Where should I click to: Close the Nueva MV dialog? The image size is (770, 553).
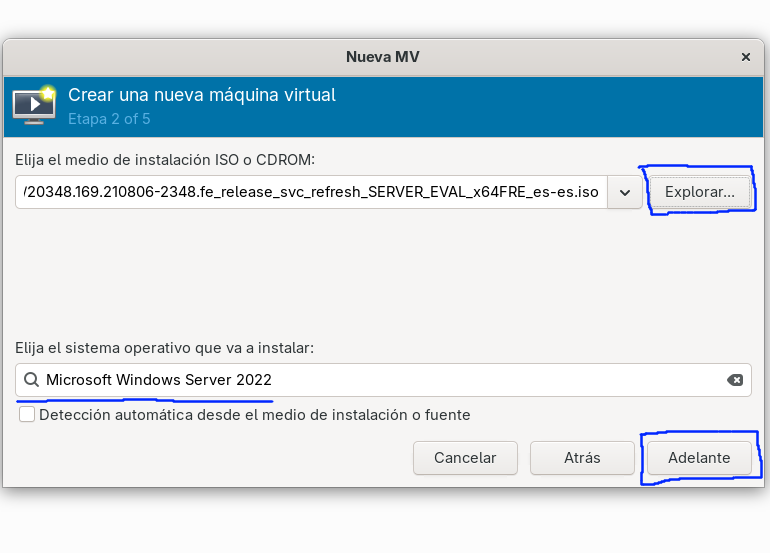745,57
